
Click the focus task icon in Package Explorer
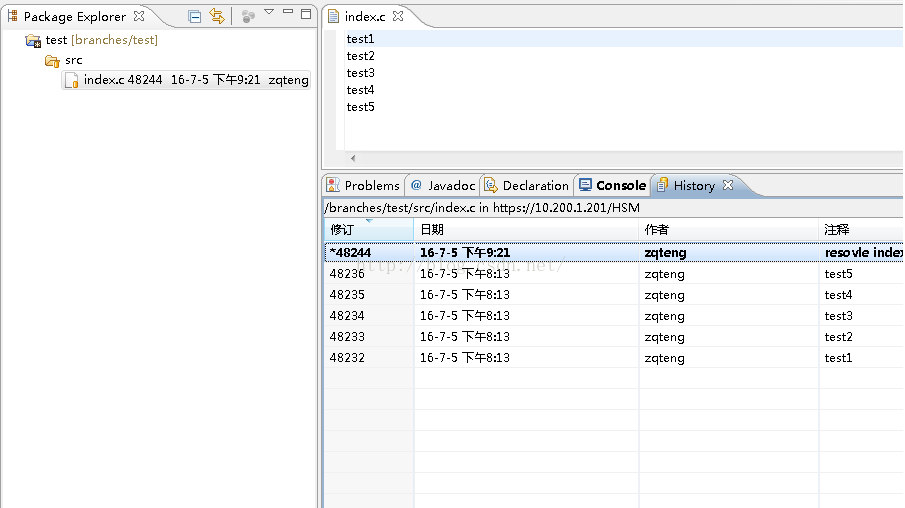[248, 17]
